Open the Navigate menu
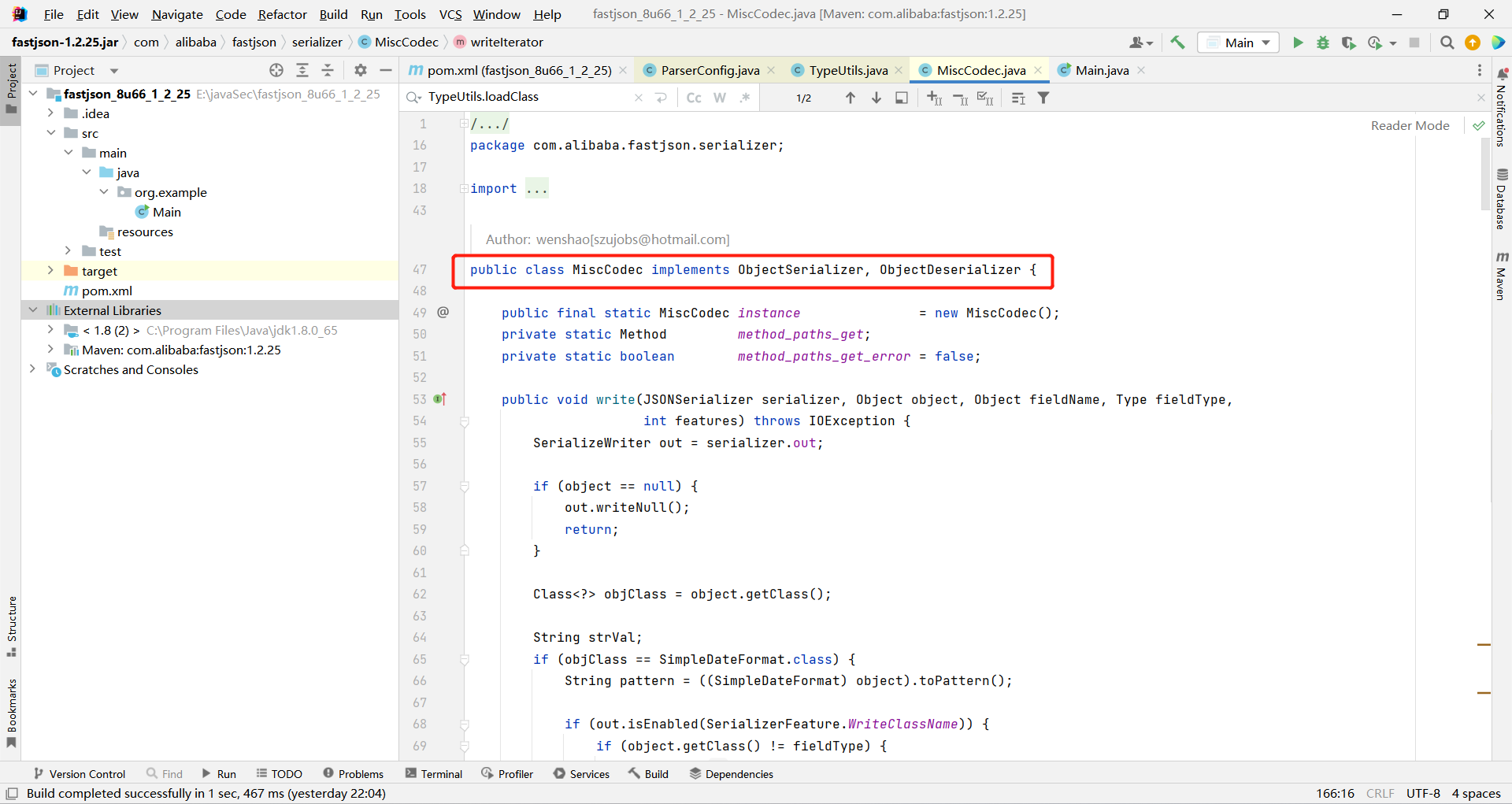 click(x=177, y=14)
